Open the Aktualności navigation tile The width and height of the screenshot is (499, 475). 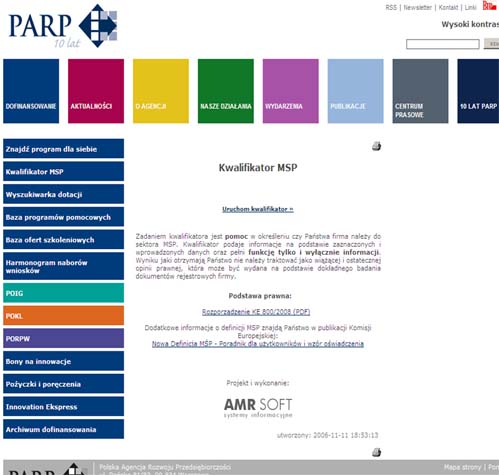pyautogui.click(x=96, y=91)
